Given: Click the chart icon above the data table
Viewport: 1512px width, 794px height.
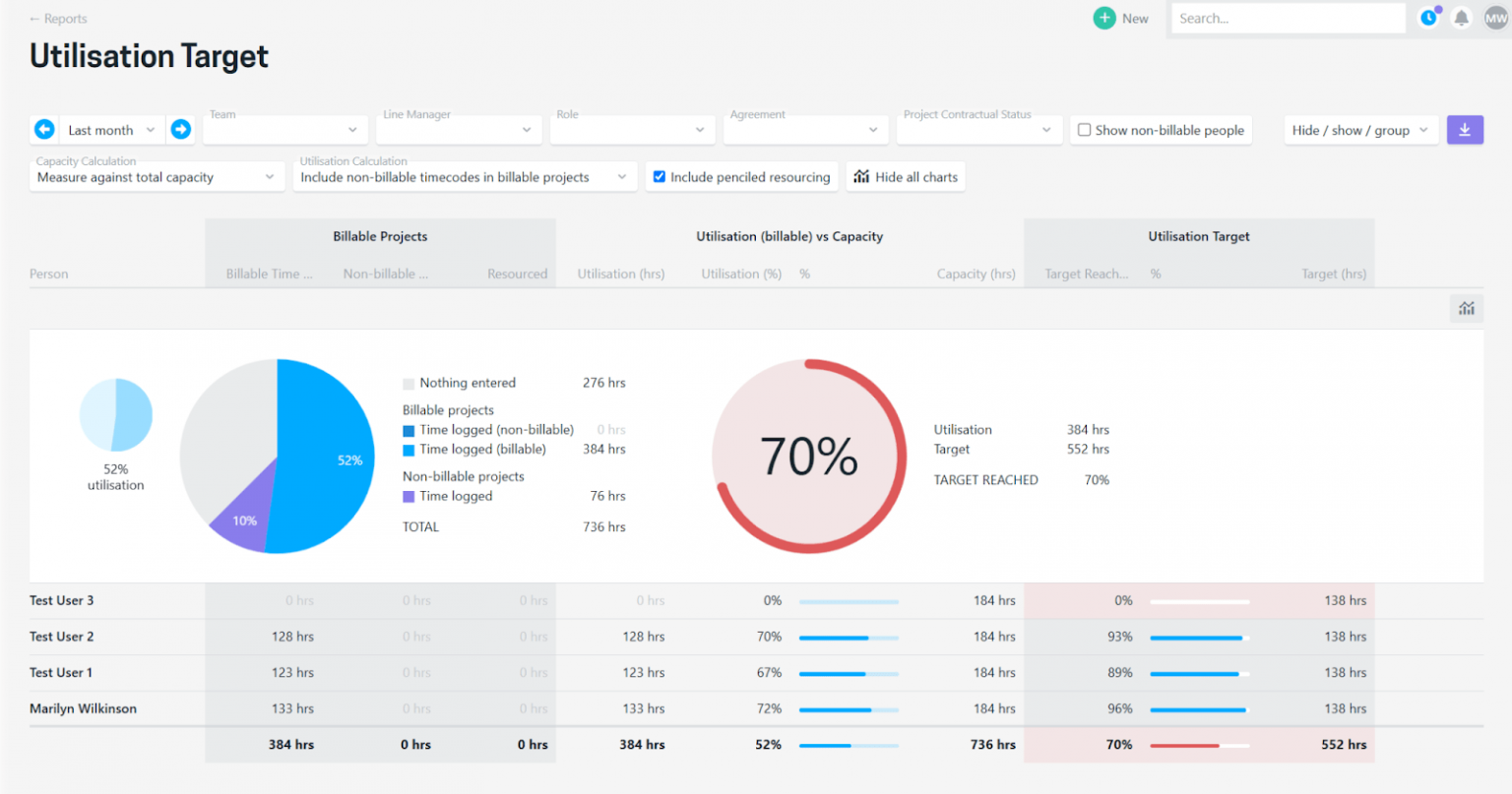Looking at the screenshot, I should pos(1466,308).
